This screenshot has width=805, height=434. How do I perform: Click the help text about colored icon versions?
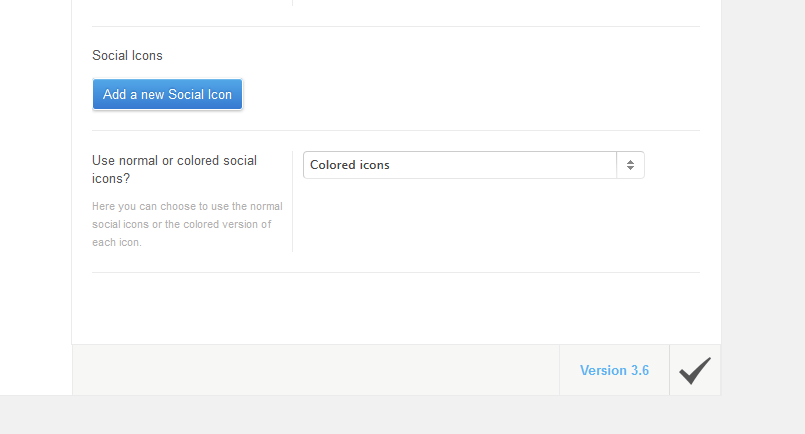(187, 224)
